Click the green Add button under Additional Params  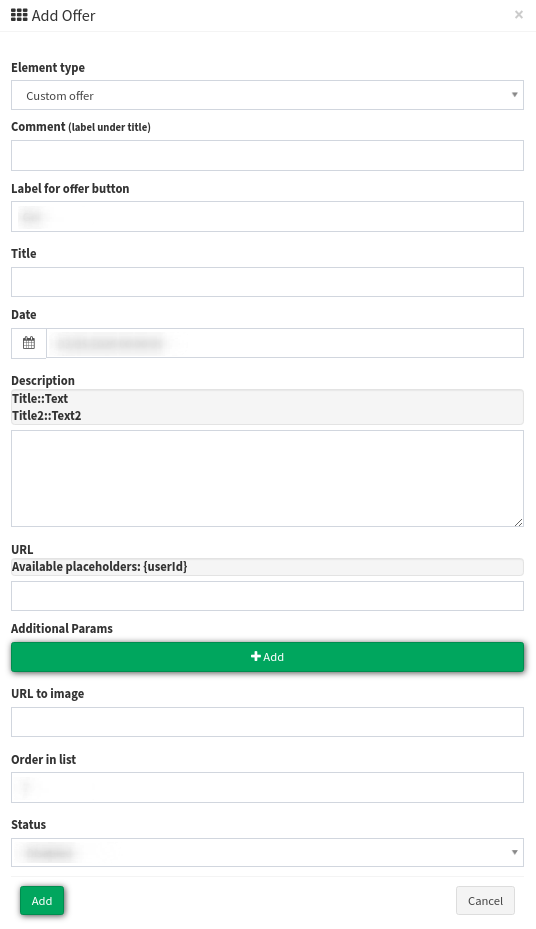coord(267,656)
